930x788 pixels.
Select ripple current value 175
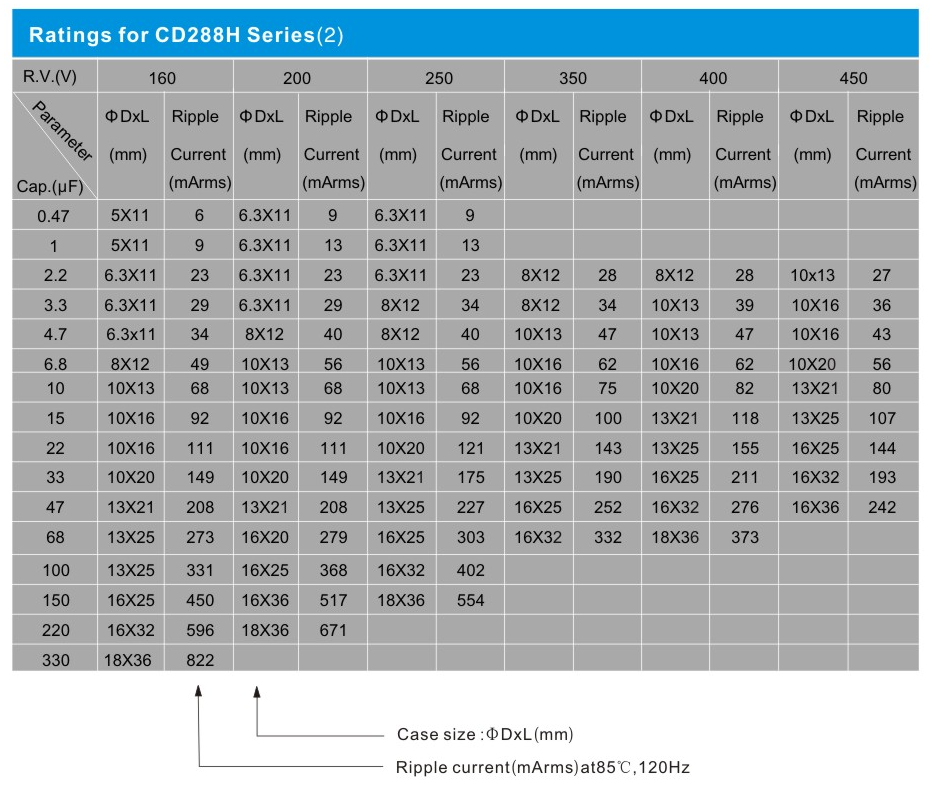tap(470, 478)
